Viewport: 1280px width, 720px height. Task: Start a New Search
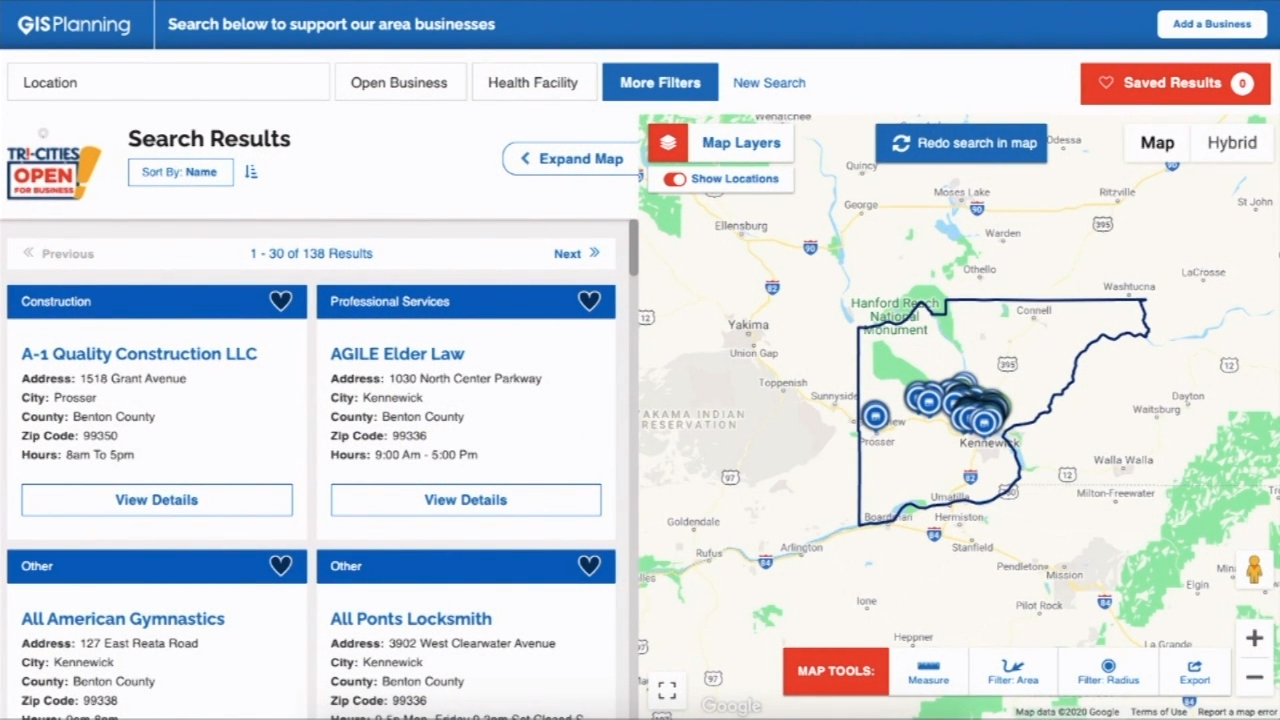tap(769, 83)
